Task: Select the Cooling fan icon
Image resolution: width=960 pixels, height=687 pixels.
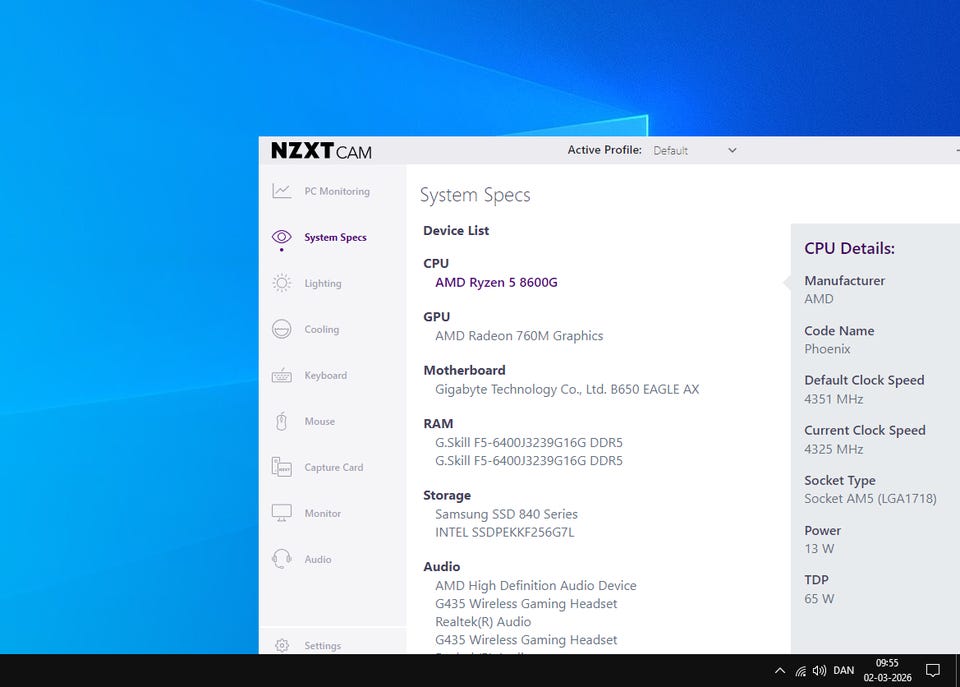Action: tap(282, 329)
